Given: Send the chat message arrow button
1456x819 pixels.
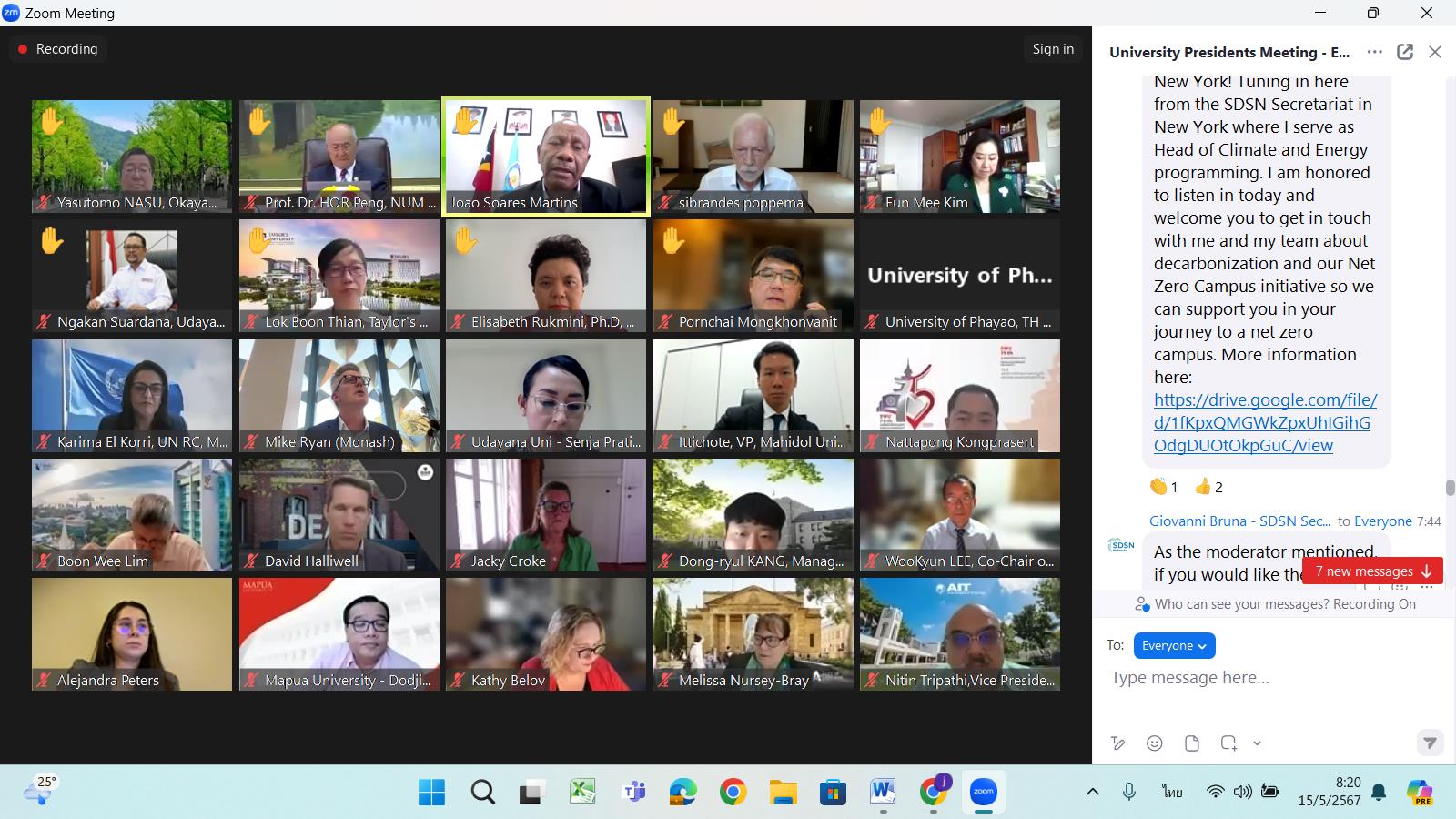Looking at the screenshot, I should pyautogui.click(x=1430, y=743).
